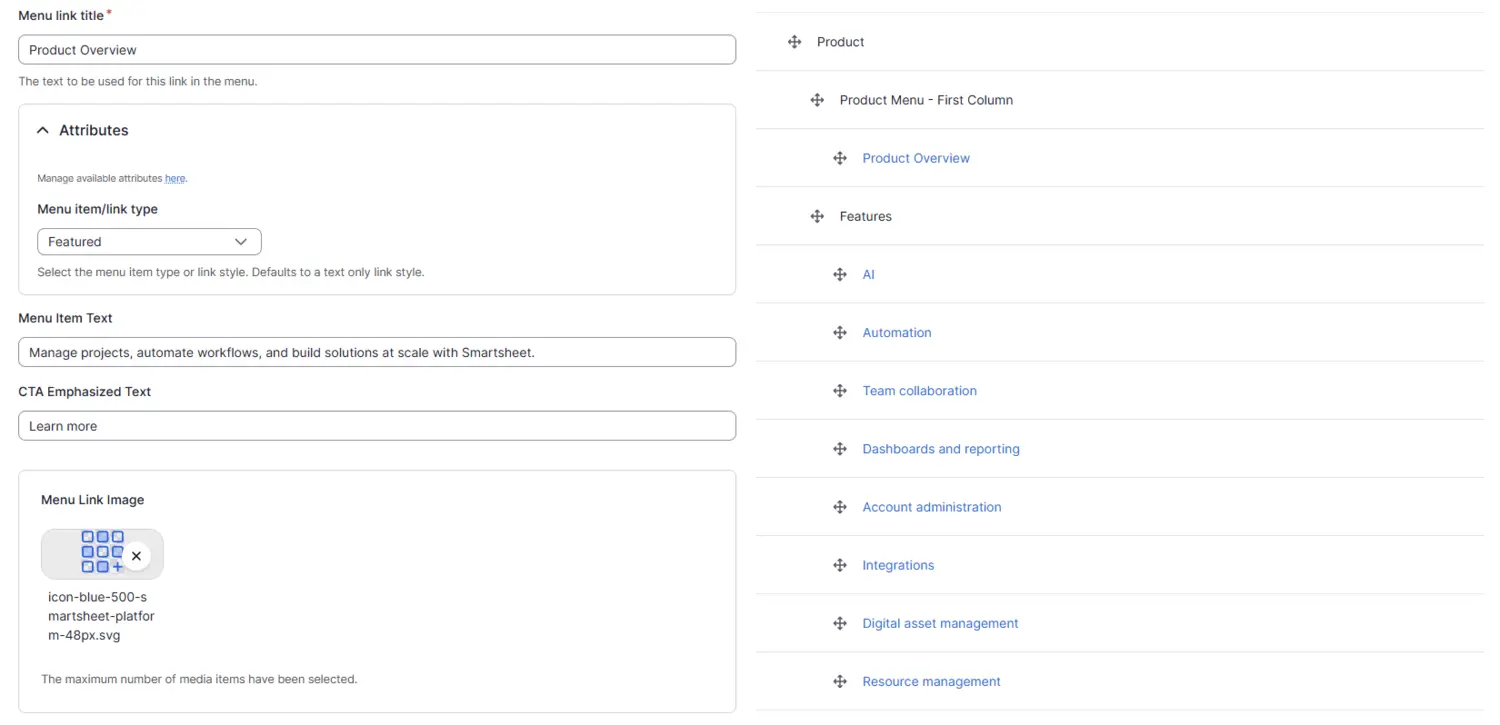Screen dimensions: 1500x725
Task: Click the Menu Item Text field
Action: point(376,352)
